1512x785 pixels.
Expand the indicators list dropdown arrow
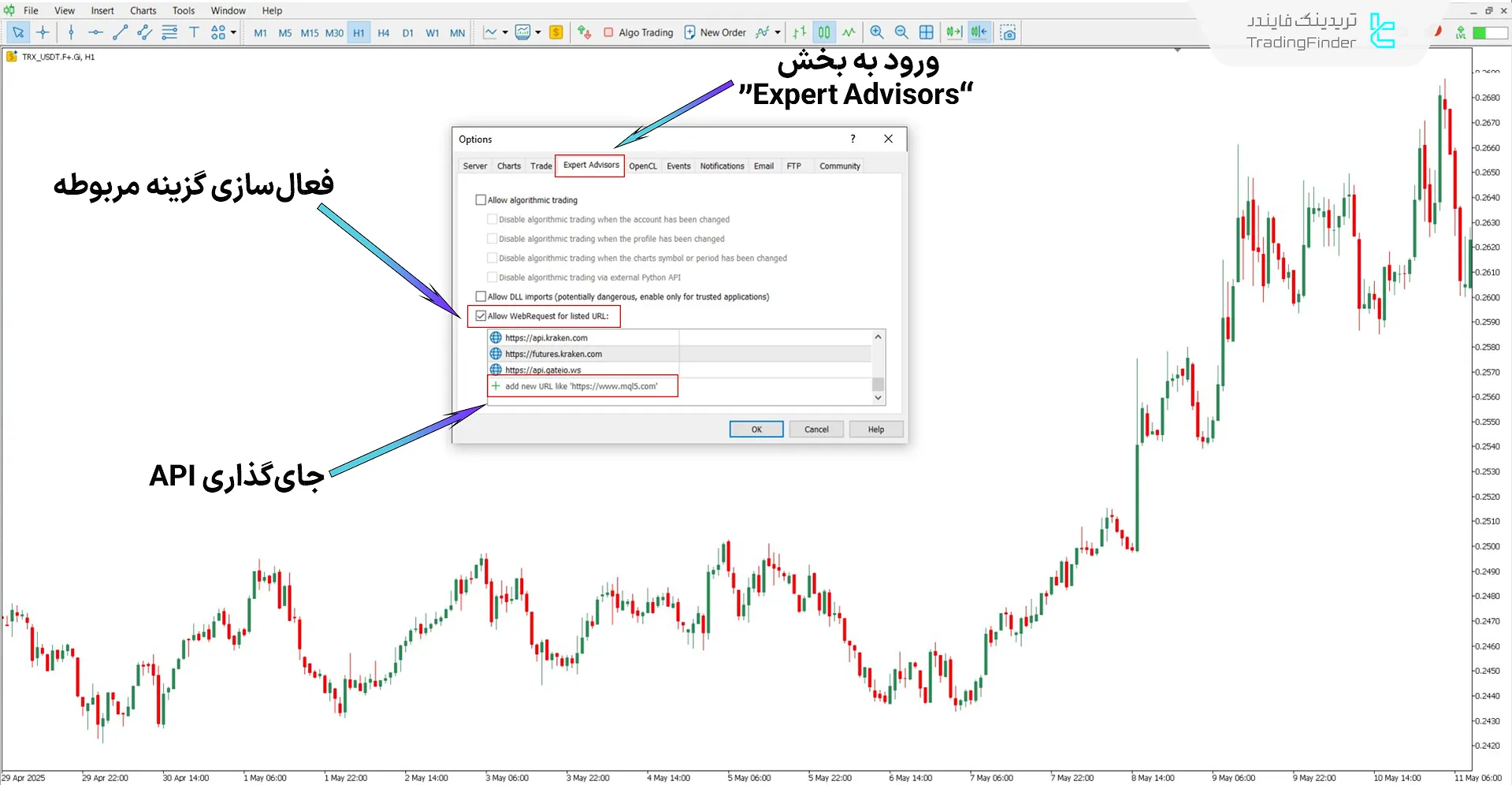point(778,32)
